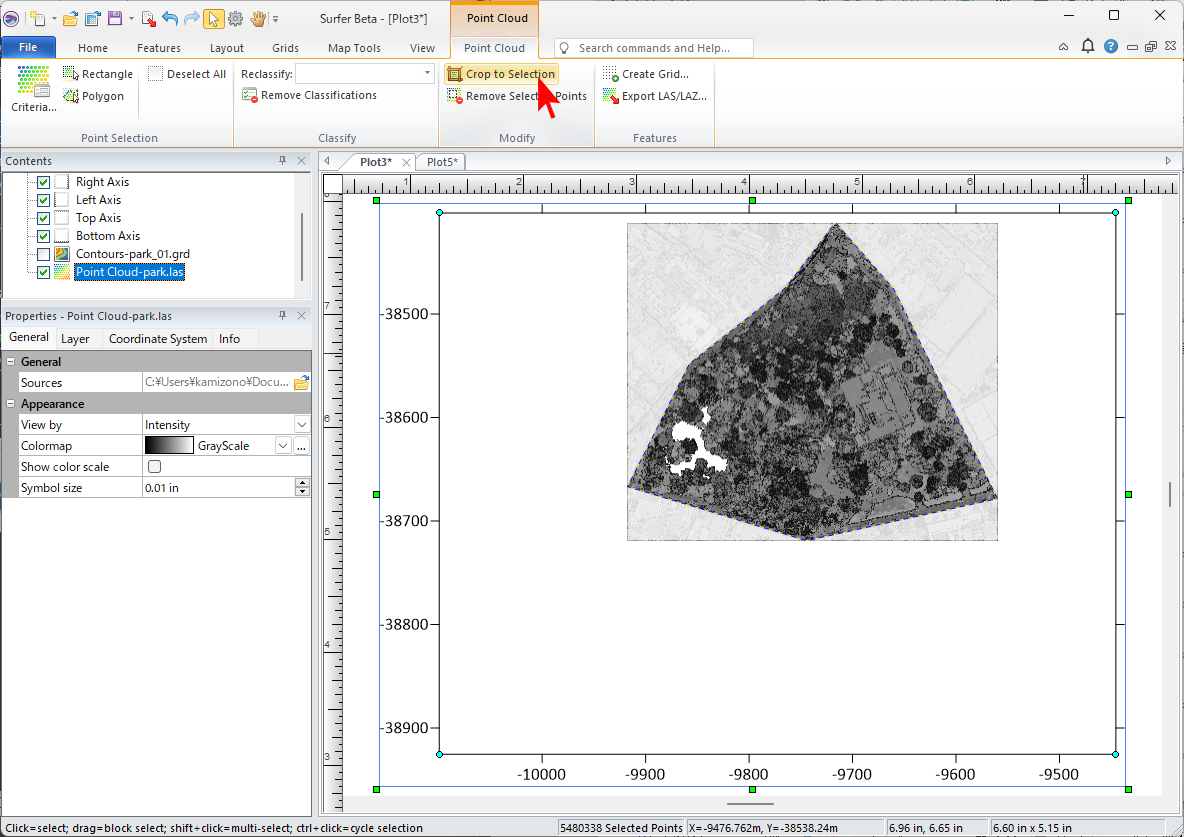Image resolution: width=1184 pixels, height=837 pixels.
Task: Collapse the Appearance properties section
Action: (x=11, y=404)
